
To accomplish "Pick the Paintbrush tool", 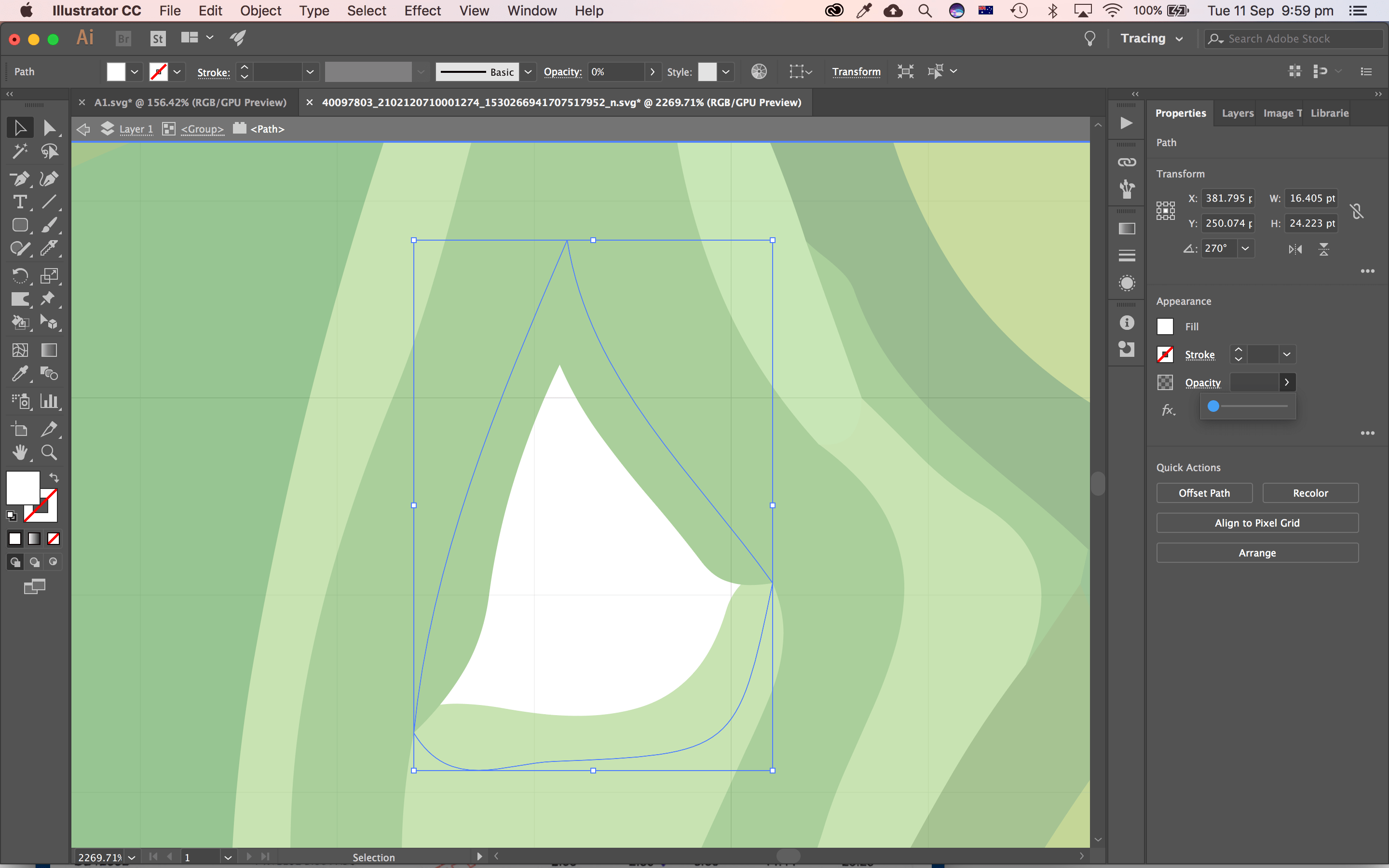I will click(x=50, y=225).
